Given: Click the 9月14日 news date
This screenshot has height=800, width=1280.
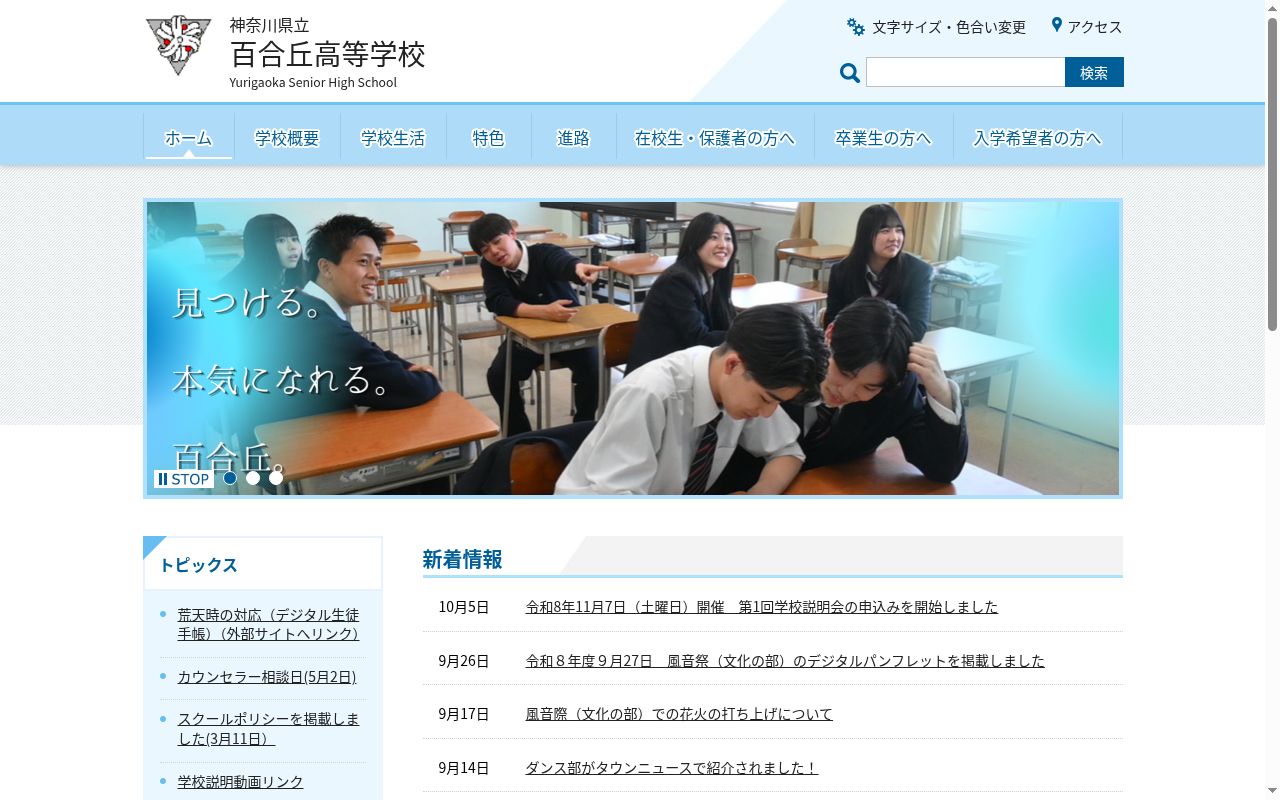Looking at the screenshot, I should [x=464, y=768].
